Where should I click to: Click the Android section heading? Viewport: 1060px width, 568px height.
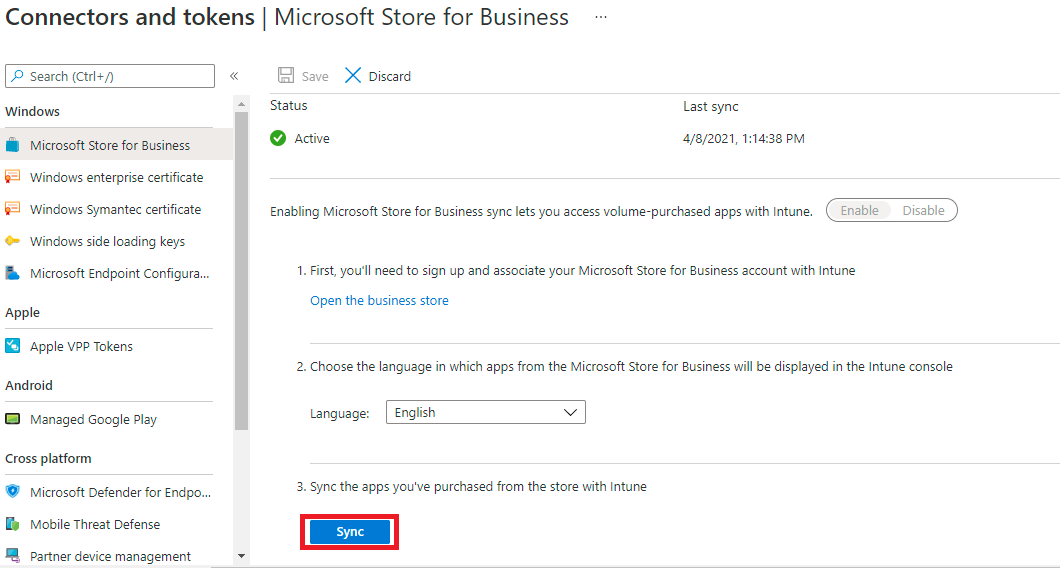(28, 385)
